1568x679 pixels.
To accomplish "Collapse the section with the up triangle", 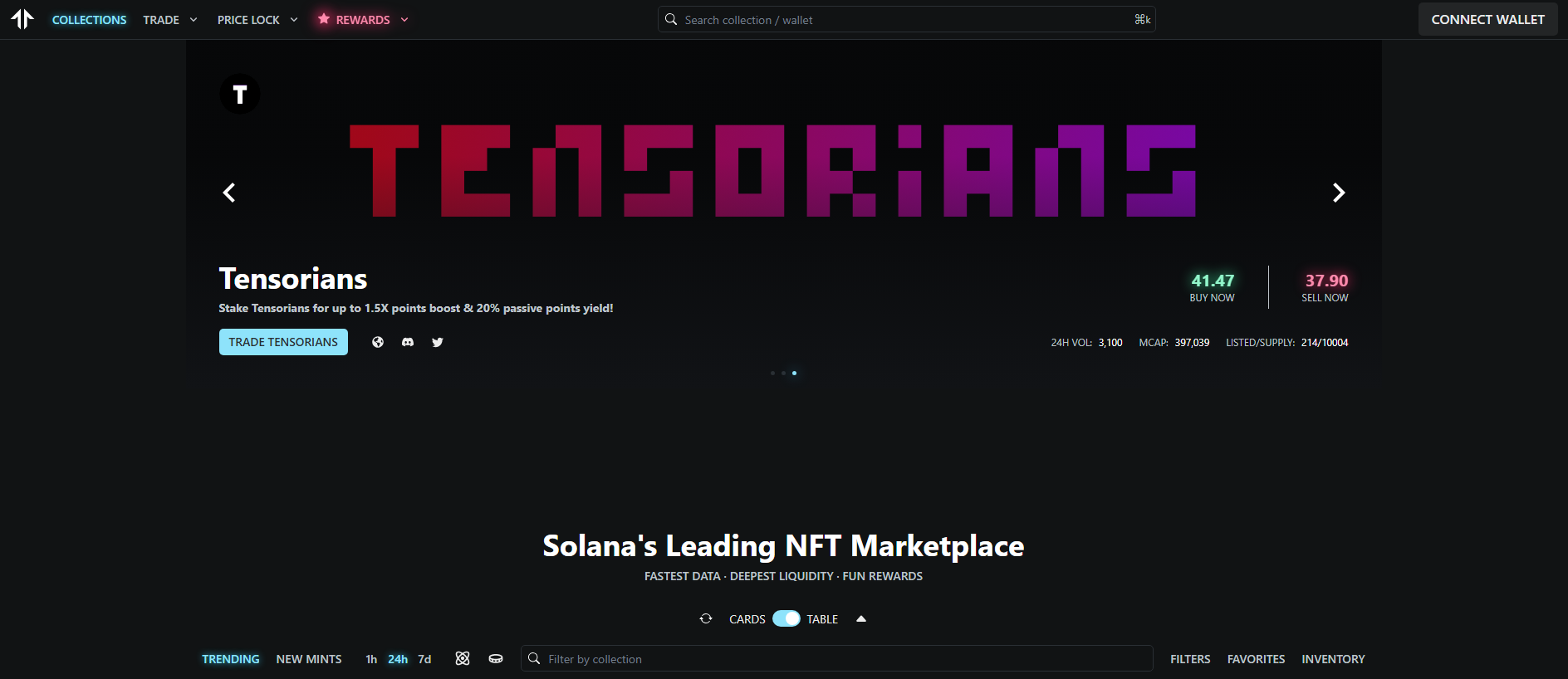I will coord(861,618).
